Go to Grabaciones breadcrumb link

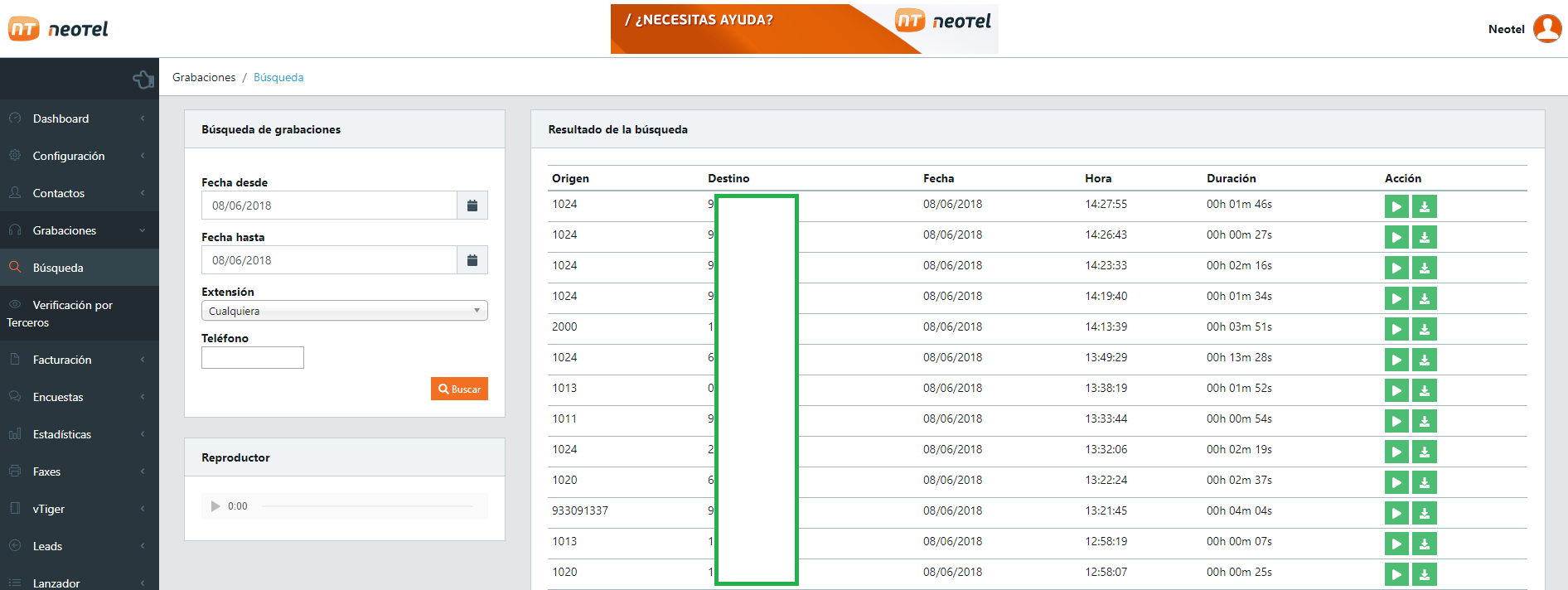(x=204, y=77)
